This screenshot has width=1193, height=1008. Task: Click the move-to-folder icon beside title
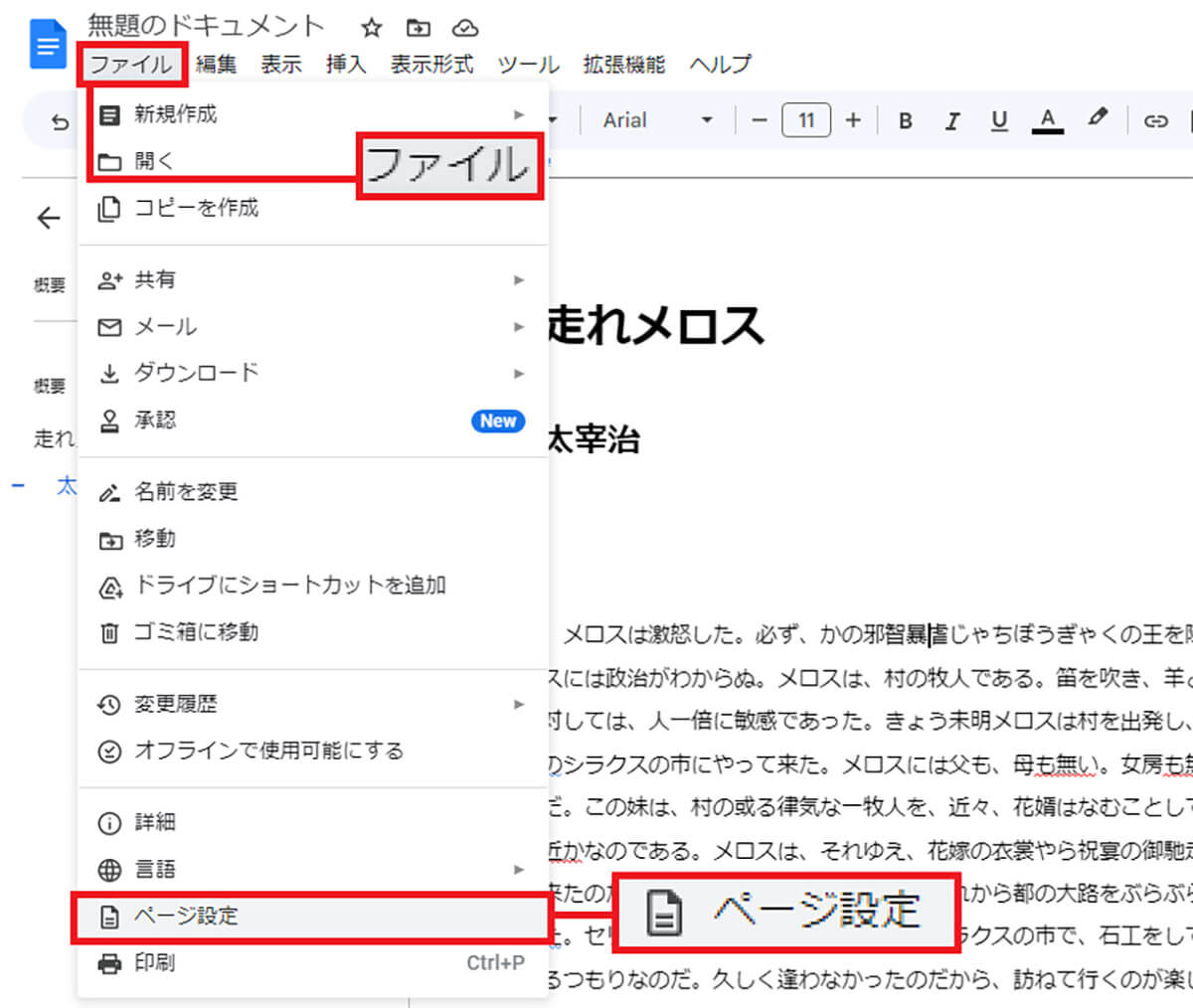(419, 27)
